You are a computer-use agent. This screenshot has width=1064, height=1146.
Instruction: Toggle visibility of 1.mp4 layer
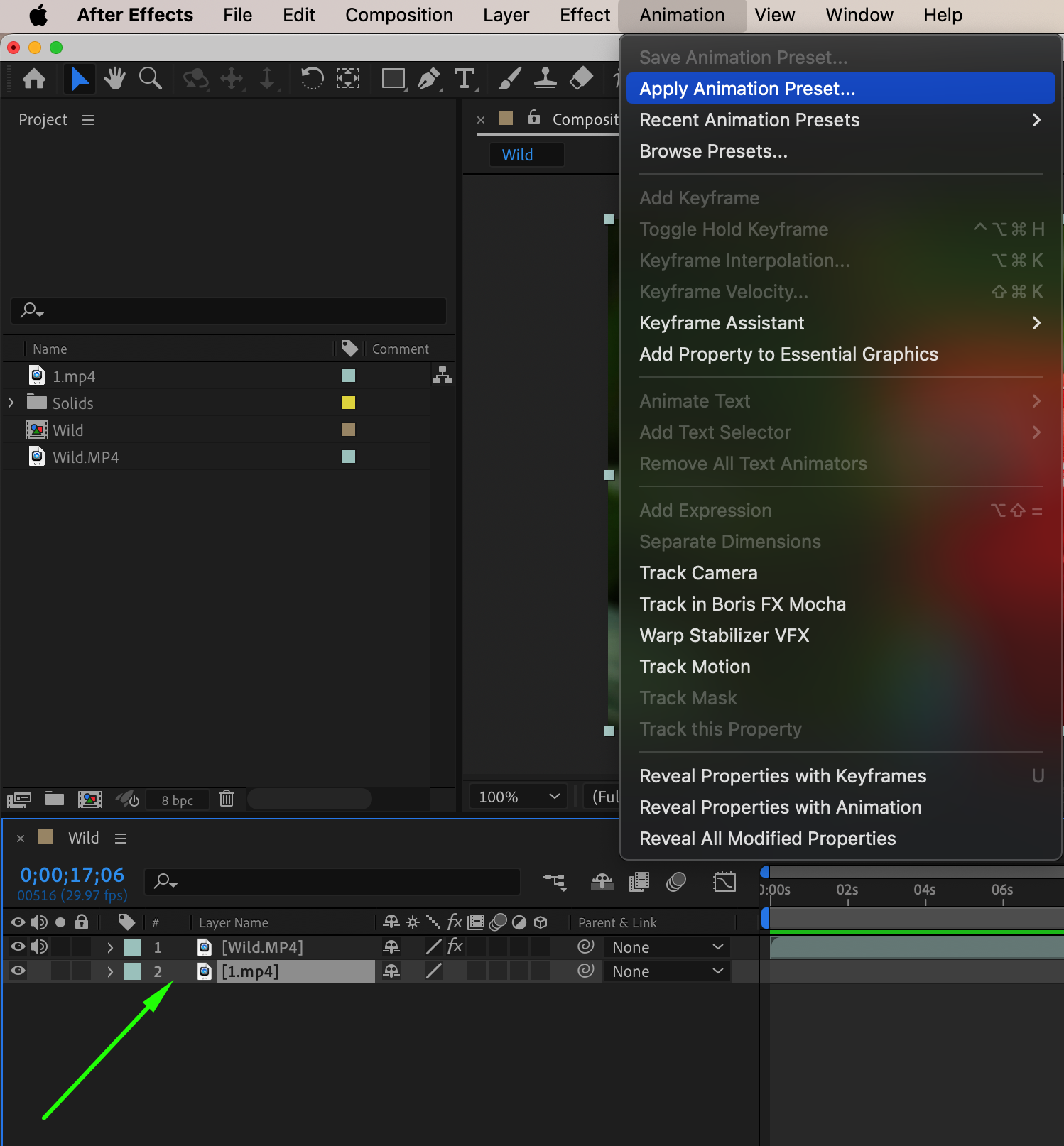18,971
